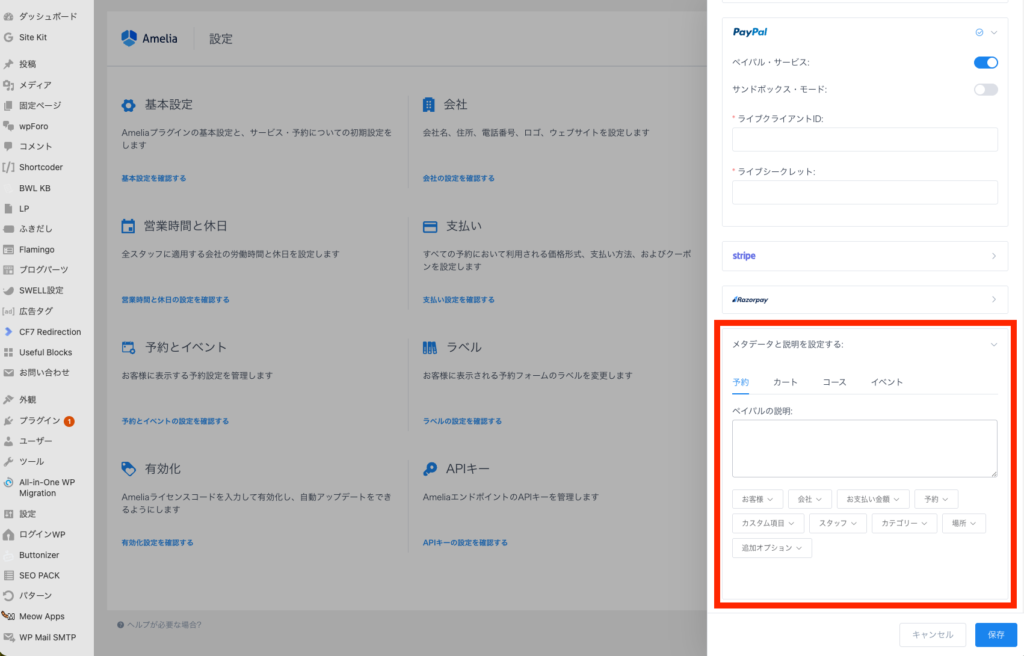Switch to the カート tab
Viewport: 1024px width, 656px height.
pyautogui.click(x=785, y=382)
